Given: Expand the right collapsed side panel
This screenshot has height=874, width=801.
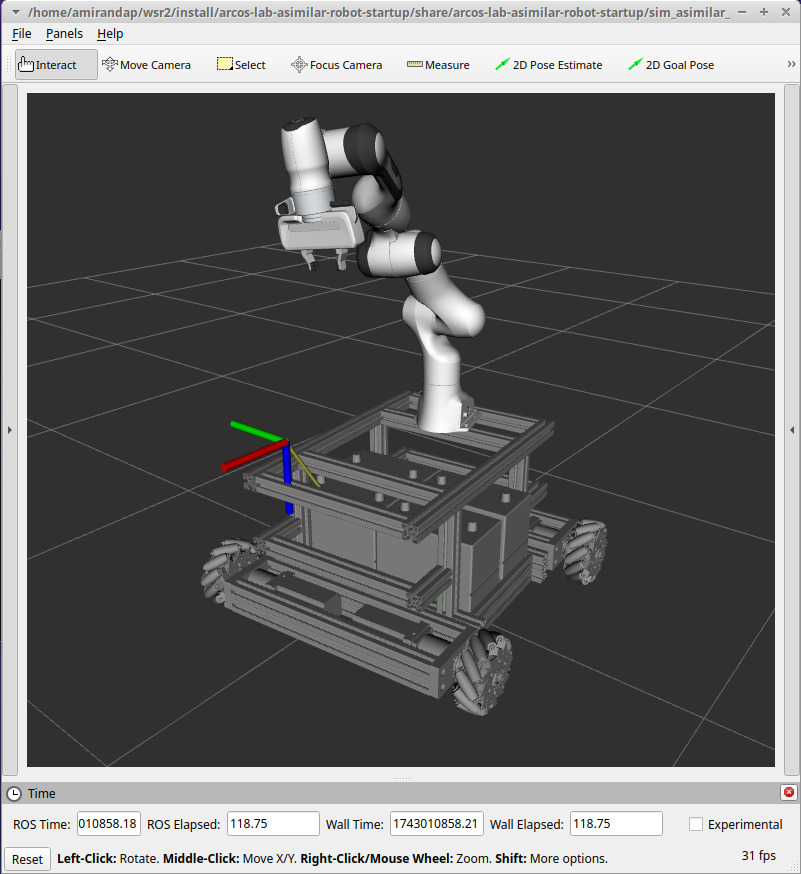Looking at the screenshot, I should (792, 430).
